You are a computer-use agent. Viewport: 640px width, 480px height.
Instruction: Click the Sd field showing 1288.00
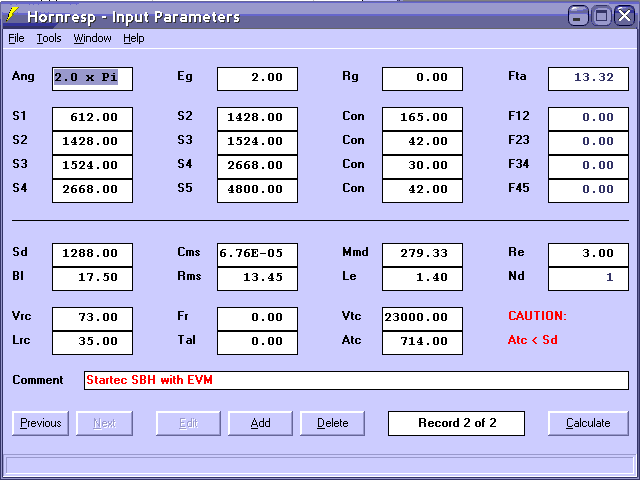[92, 255]
